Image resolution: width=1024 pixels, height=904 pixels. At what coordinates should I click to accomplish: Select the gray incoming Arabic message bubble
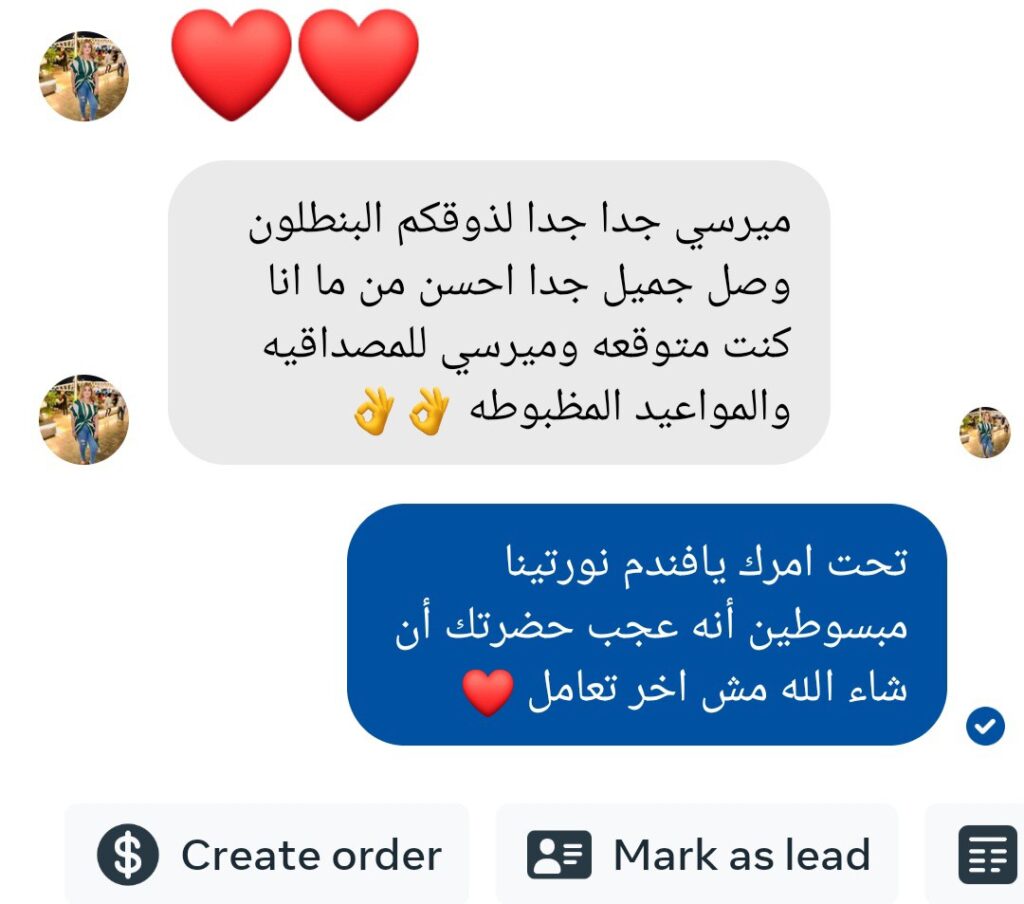pos(499,312)
